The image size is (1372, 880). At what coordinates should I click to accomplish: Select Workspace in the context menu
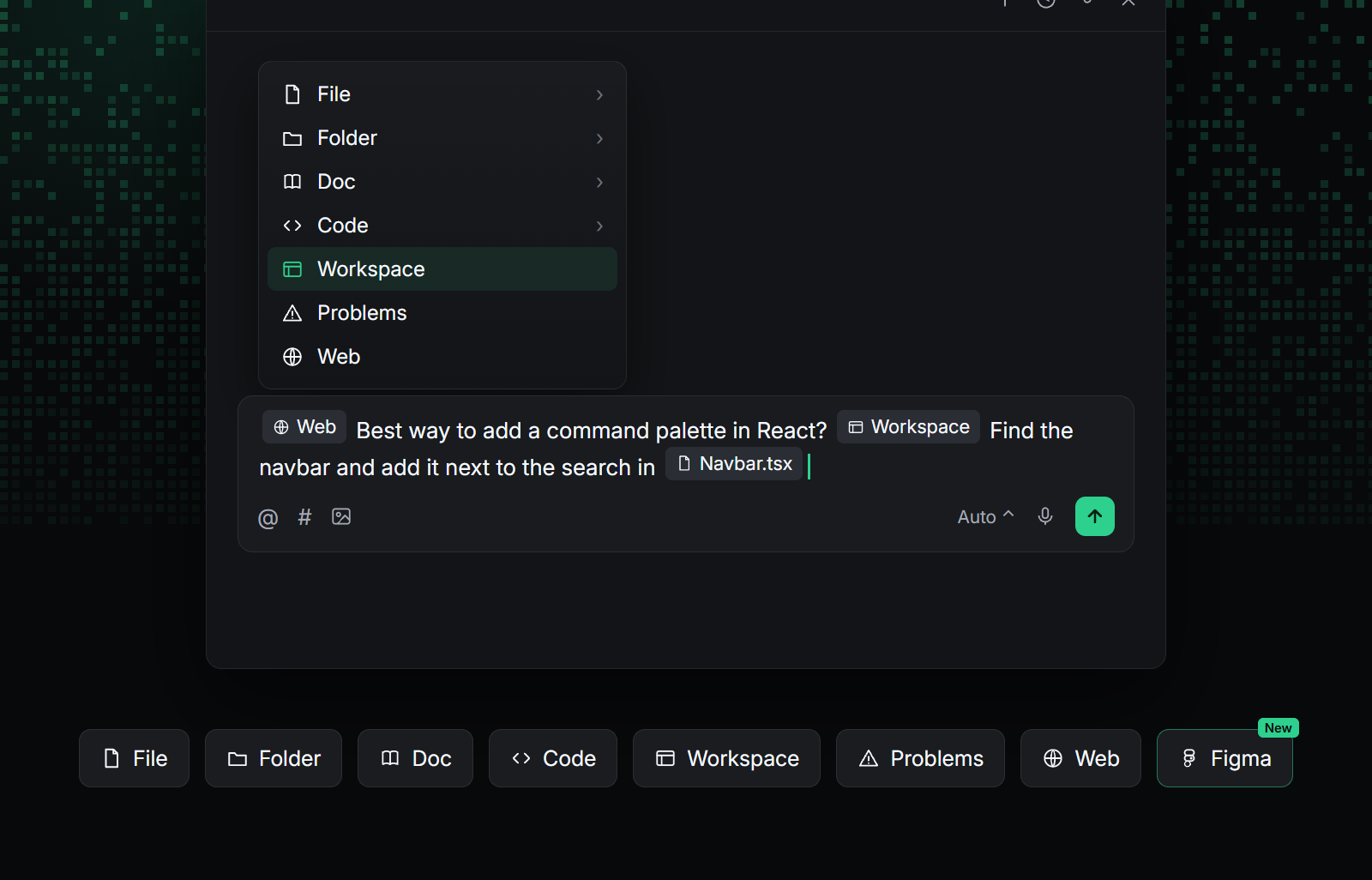click(442, 269)
